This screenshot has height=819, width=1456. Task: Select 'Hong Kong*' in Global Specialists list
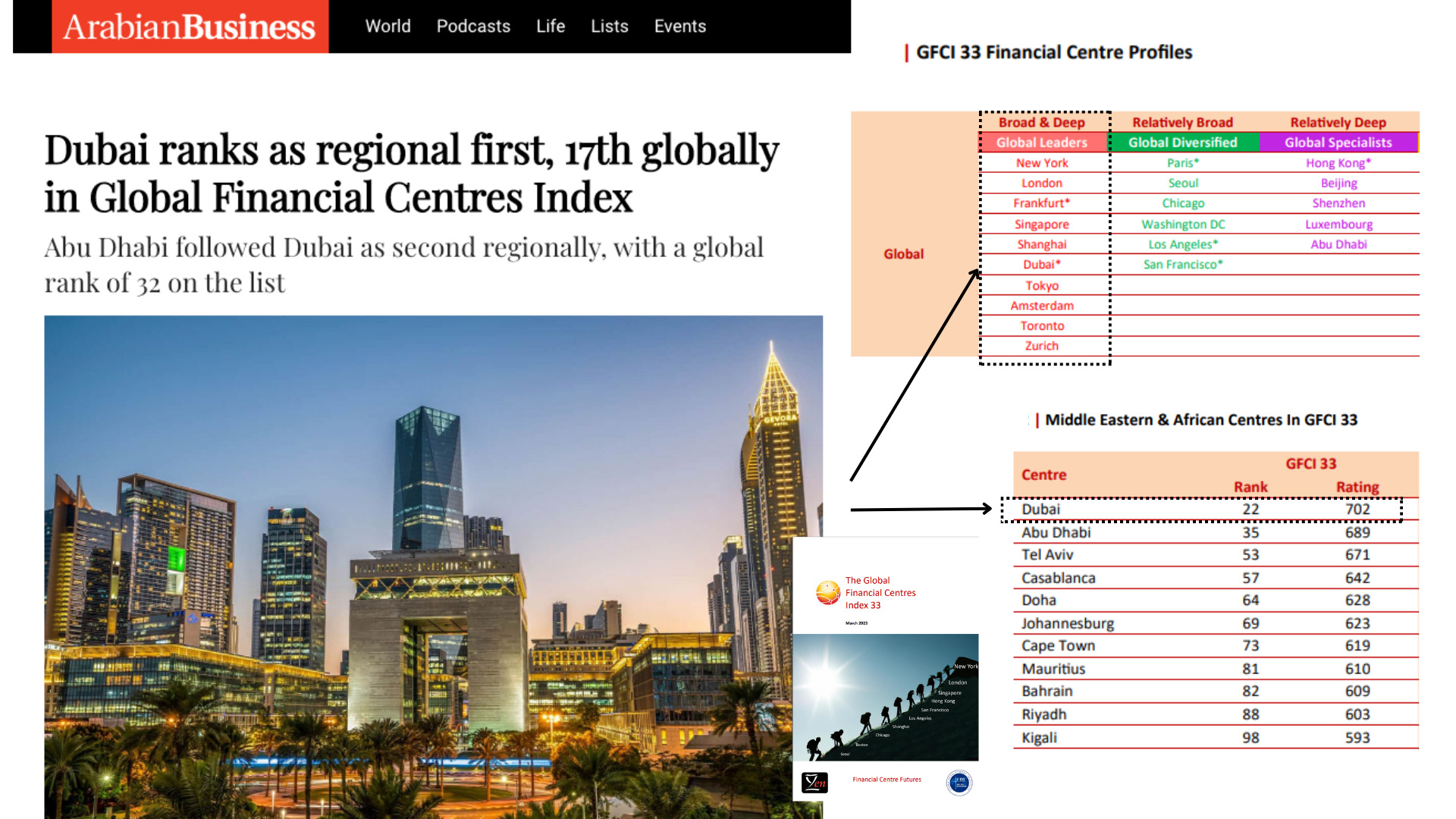pos(1338,163)
